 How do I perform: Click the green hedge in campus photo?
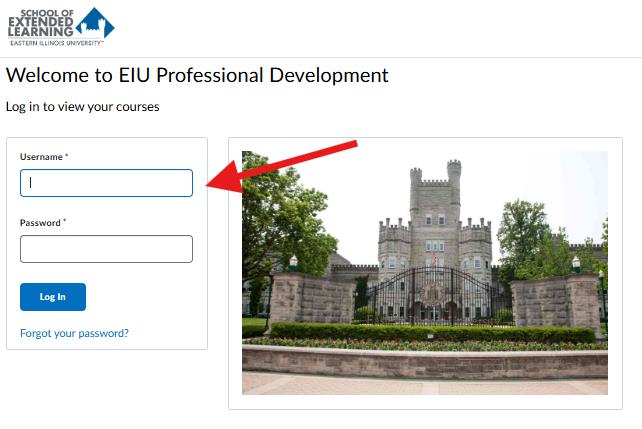pos(432,333)
